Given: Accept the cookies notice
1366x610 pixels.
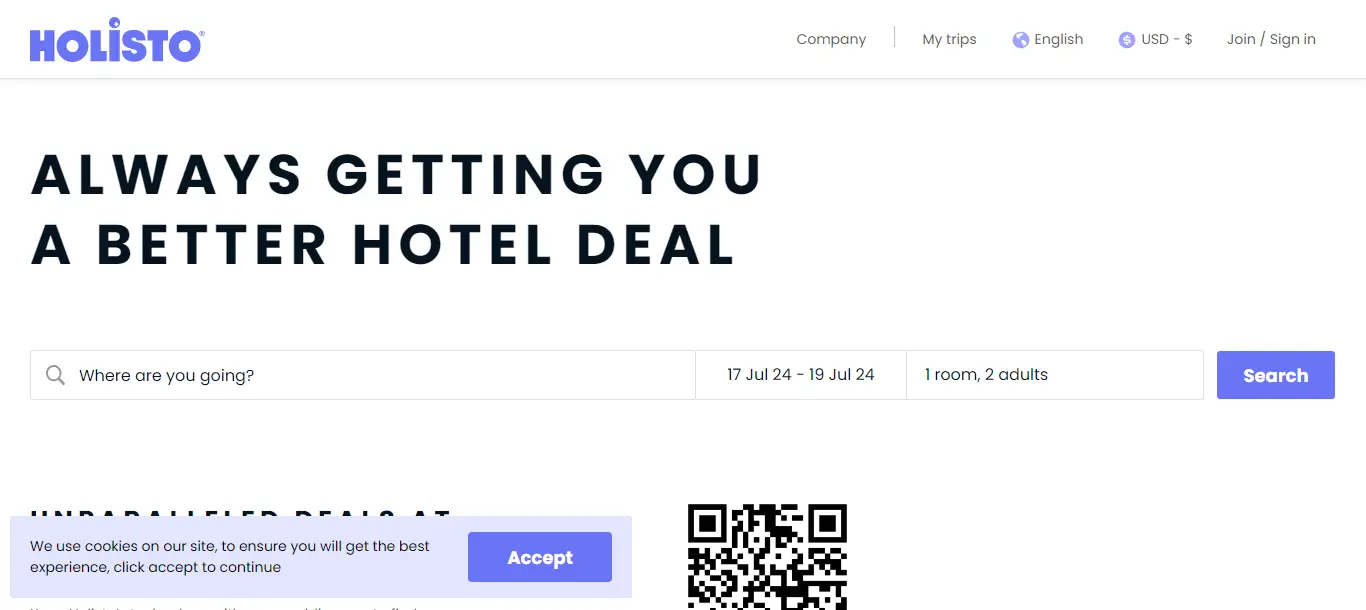Looking at the screenshot, I should point(539,557).
